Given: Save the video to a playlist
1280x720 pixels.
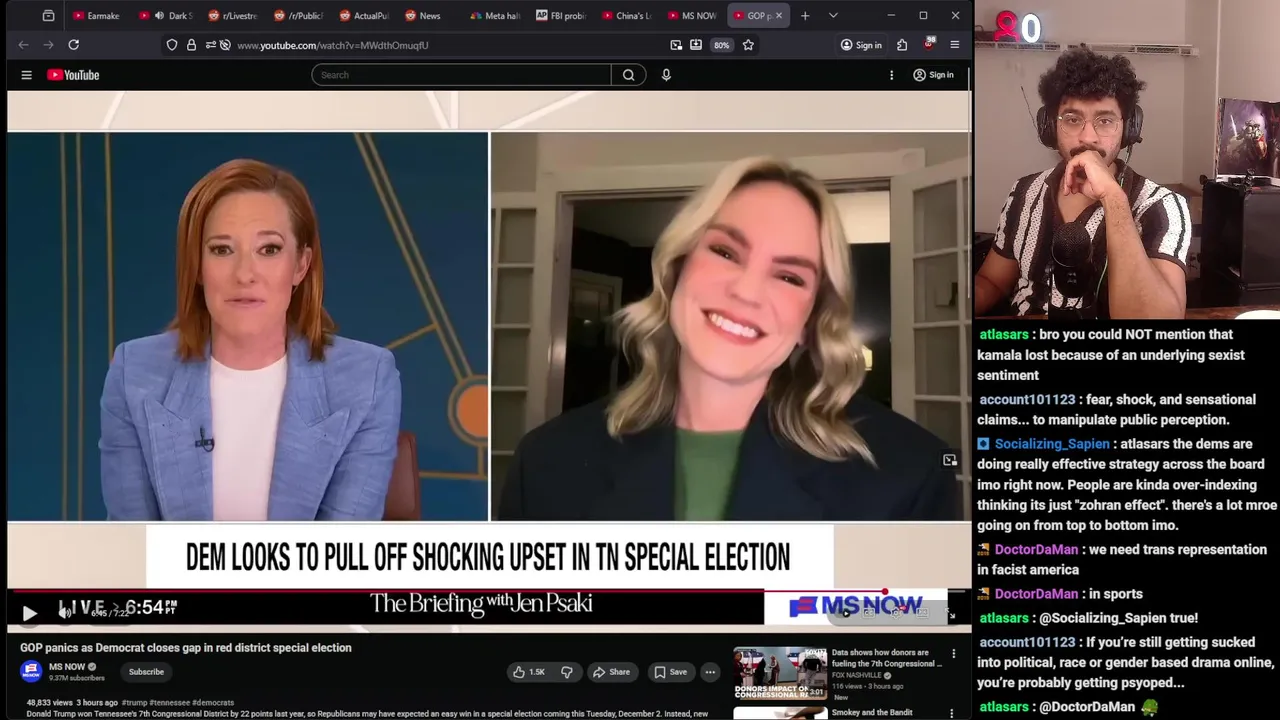Looking at the screenshot, I should (x=670, y=672).
